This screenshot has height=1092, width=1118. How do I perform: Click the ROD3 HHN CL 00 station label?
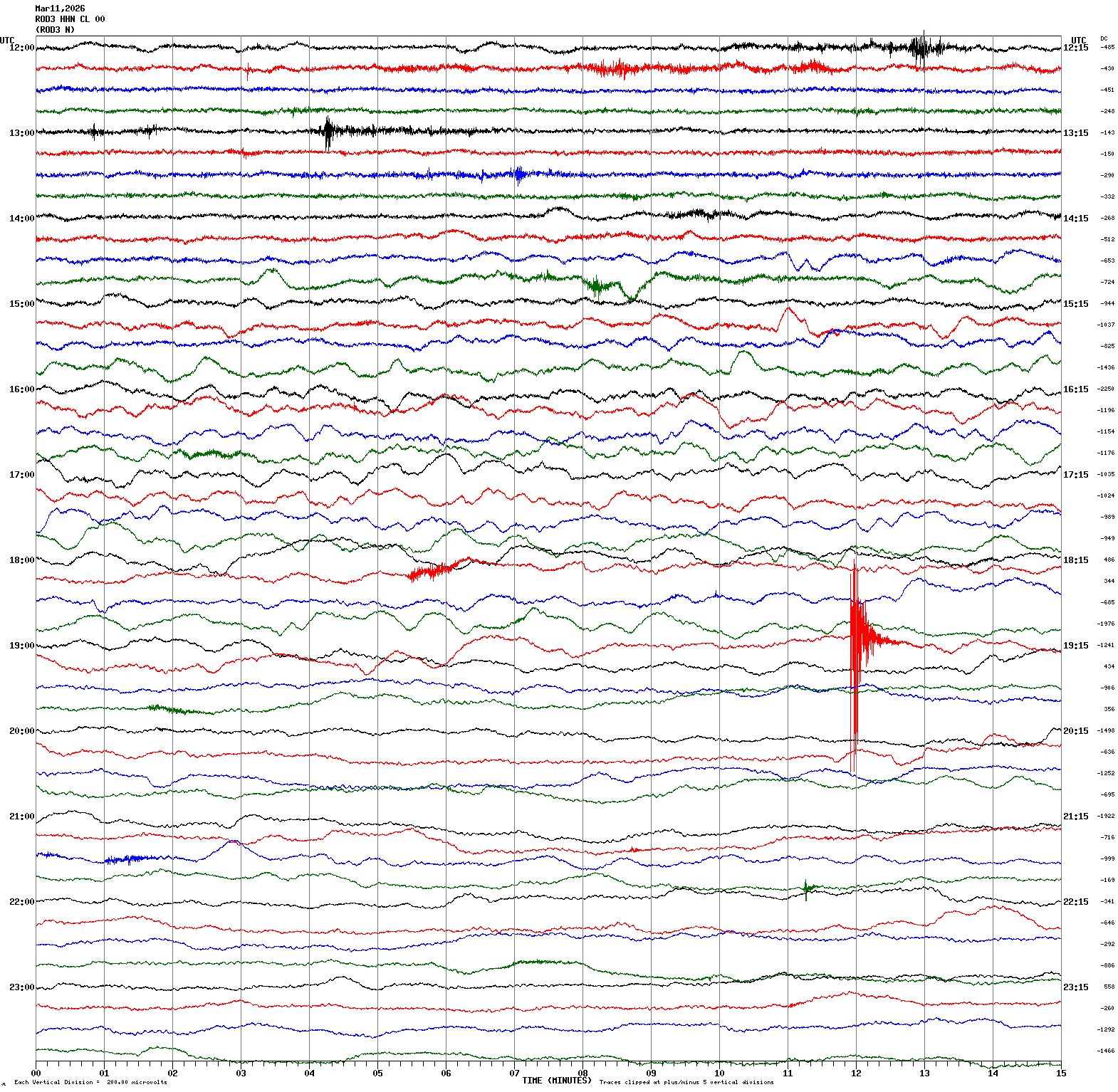(70, 19)
